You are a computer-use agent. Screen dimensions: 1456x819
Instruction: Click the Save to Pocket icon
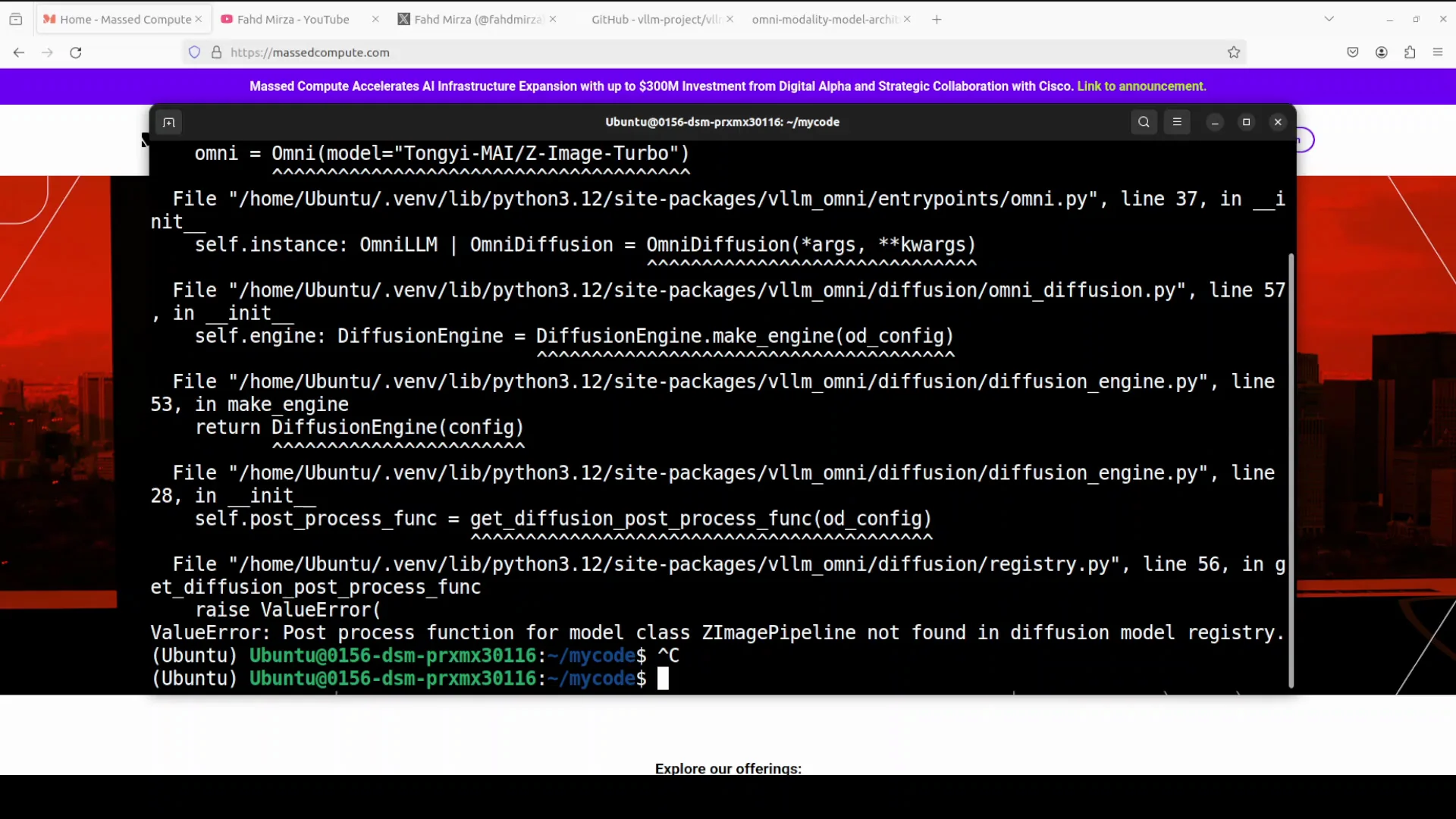(x=1353, y=52)
